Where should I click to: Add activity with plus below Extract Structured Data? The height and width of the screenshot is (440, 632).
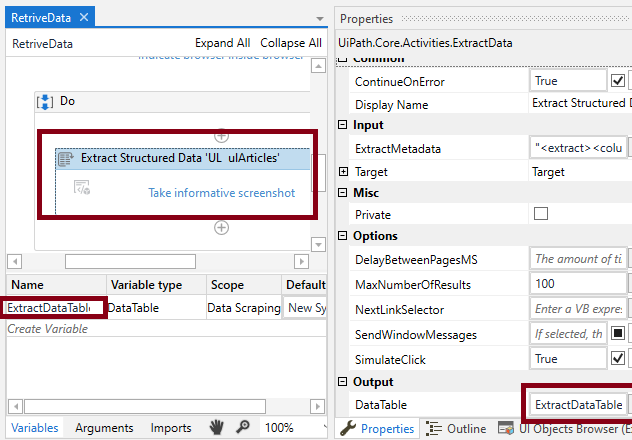coord(221,228)
